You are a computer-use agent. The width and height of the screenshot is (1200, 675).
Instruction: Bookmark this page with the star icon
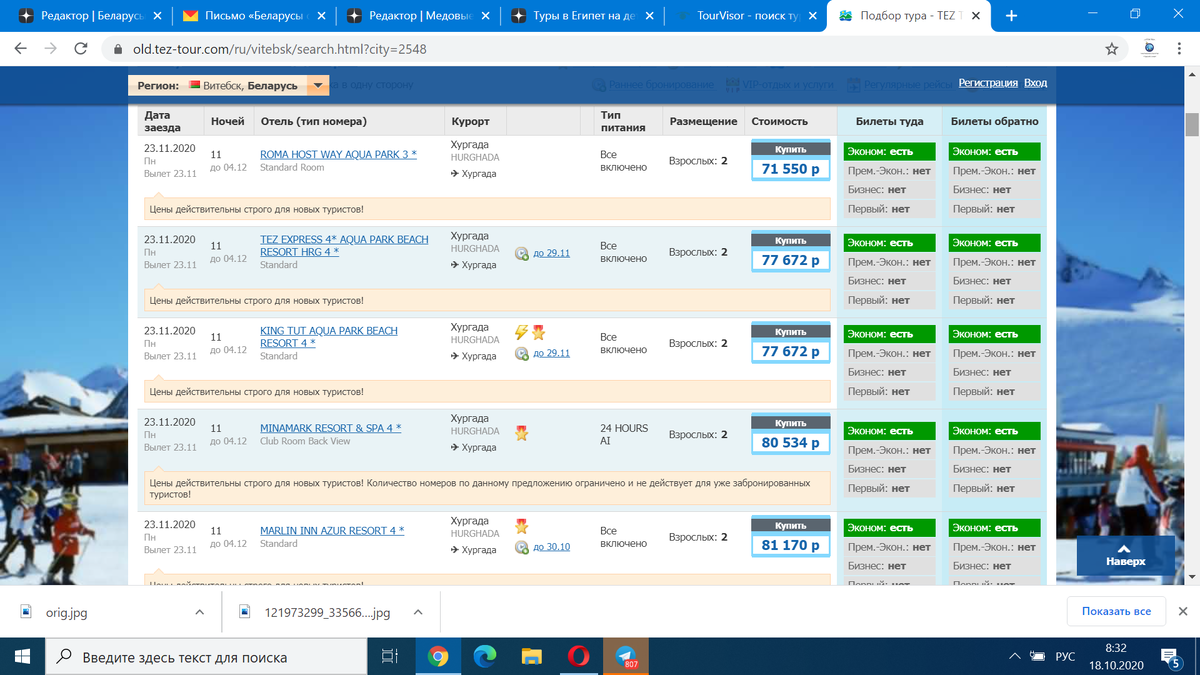point(1112,49)
